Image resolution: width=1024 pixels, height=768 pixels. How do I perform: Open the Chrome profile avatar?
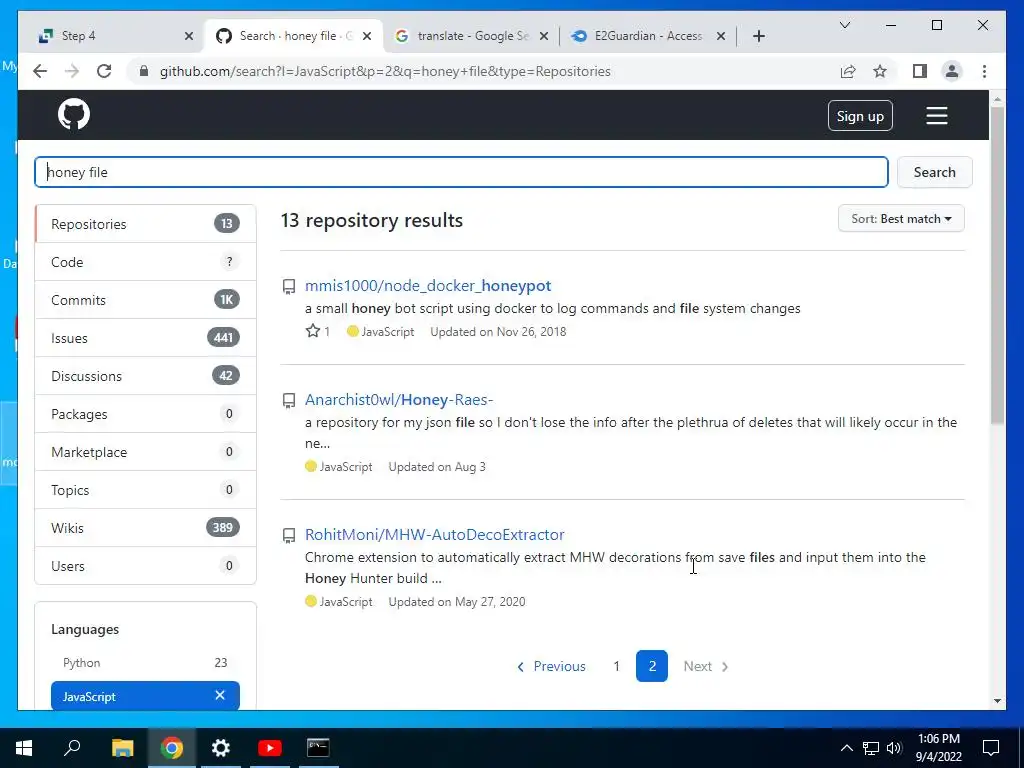pos(952,71)
